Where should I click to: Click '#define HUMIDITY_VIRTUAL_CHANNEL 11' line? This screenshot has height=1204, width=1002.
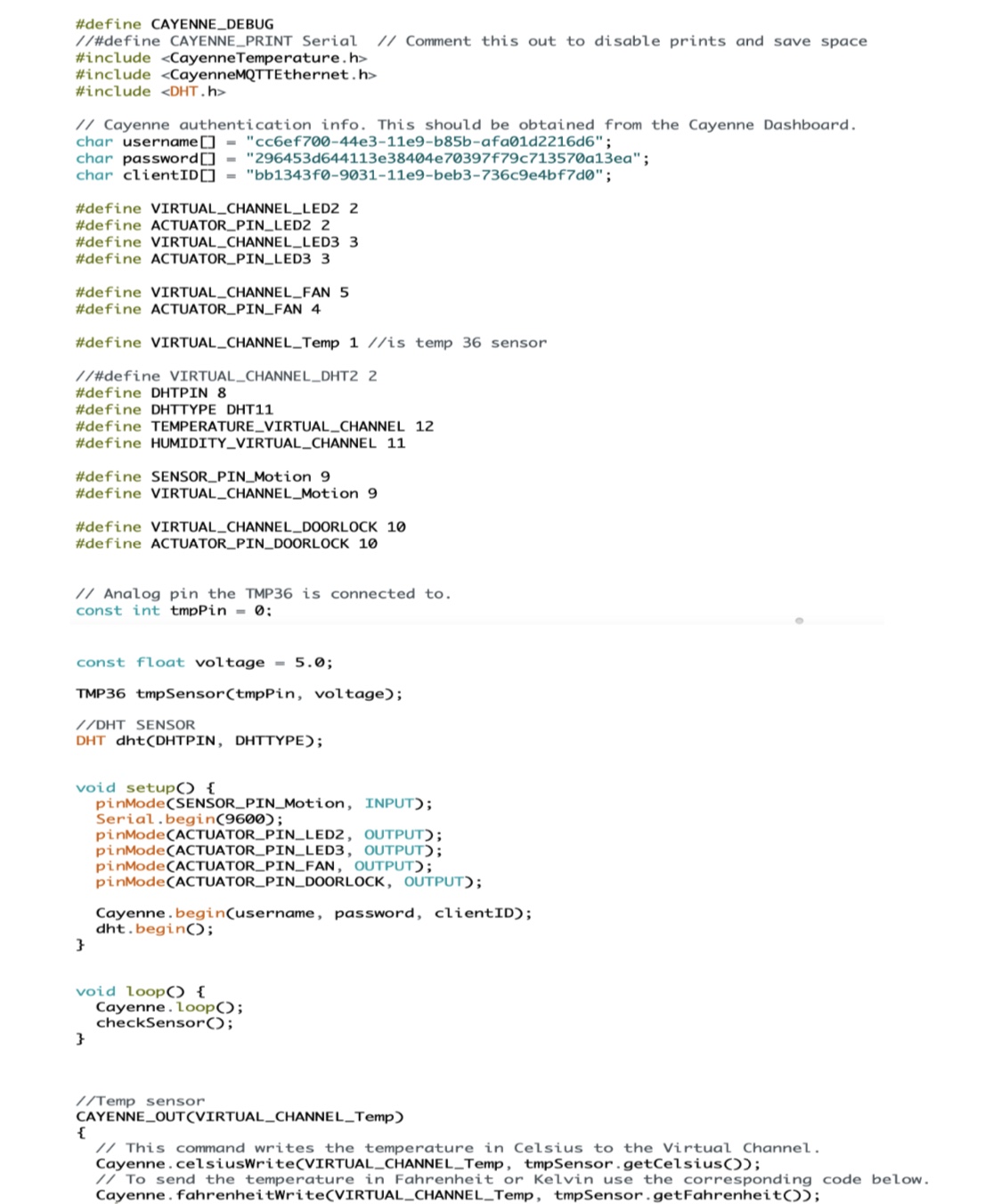(x=240, y=443)
